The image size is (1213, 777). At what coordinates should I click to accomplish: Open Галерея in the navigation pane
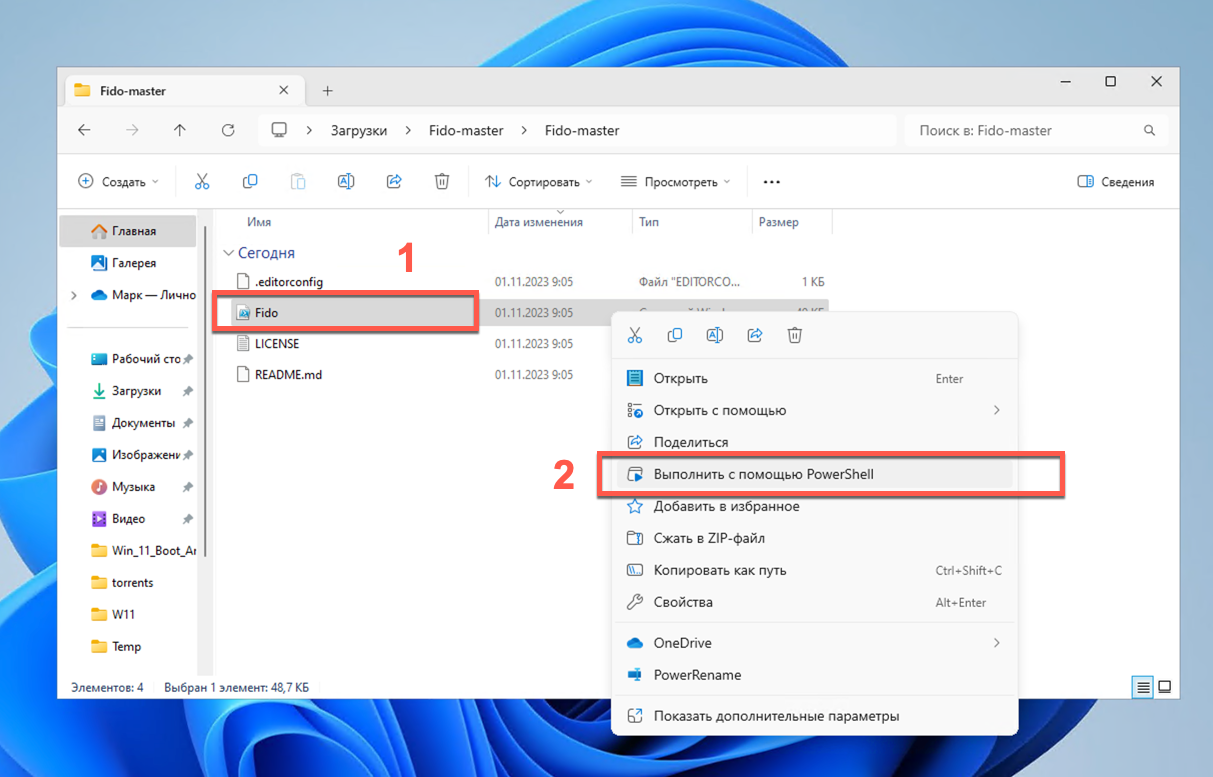(x=128, y=263)
